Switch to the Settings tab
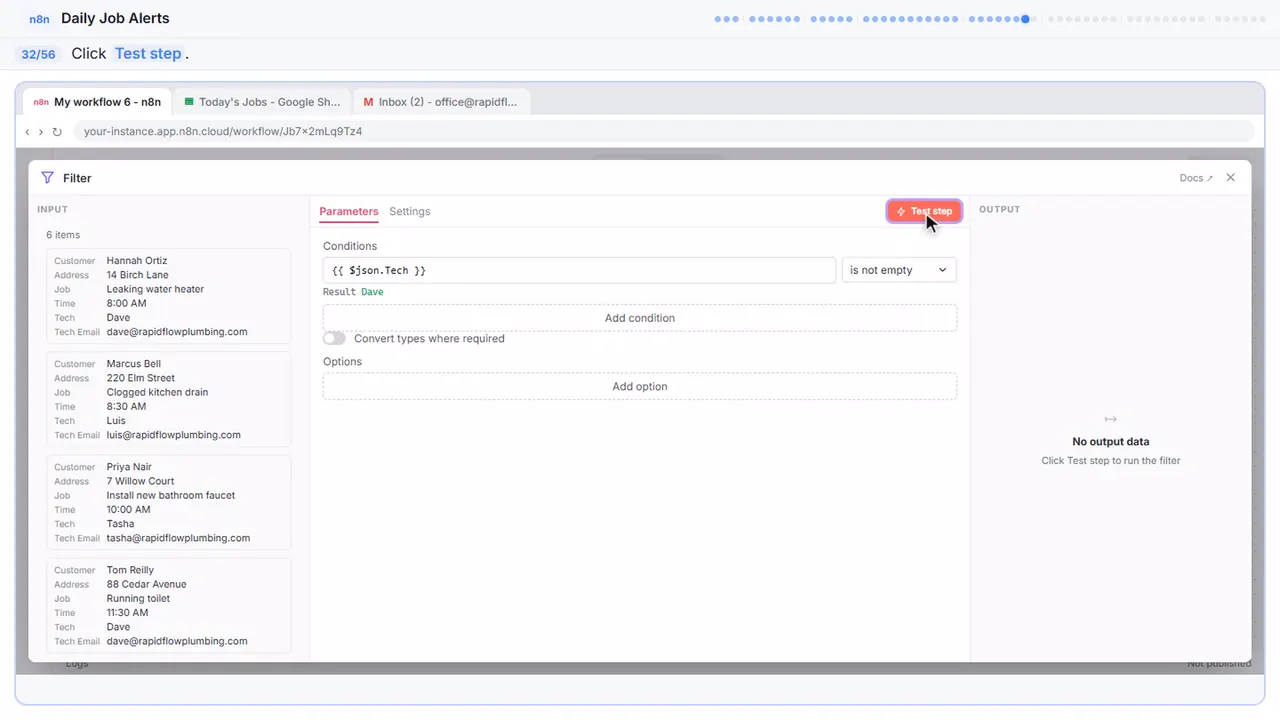The width and height of the screenshot is (1280, 720). pyautogui.click(x=410, y=211)
